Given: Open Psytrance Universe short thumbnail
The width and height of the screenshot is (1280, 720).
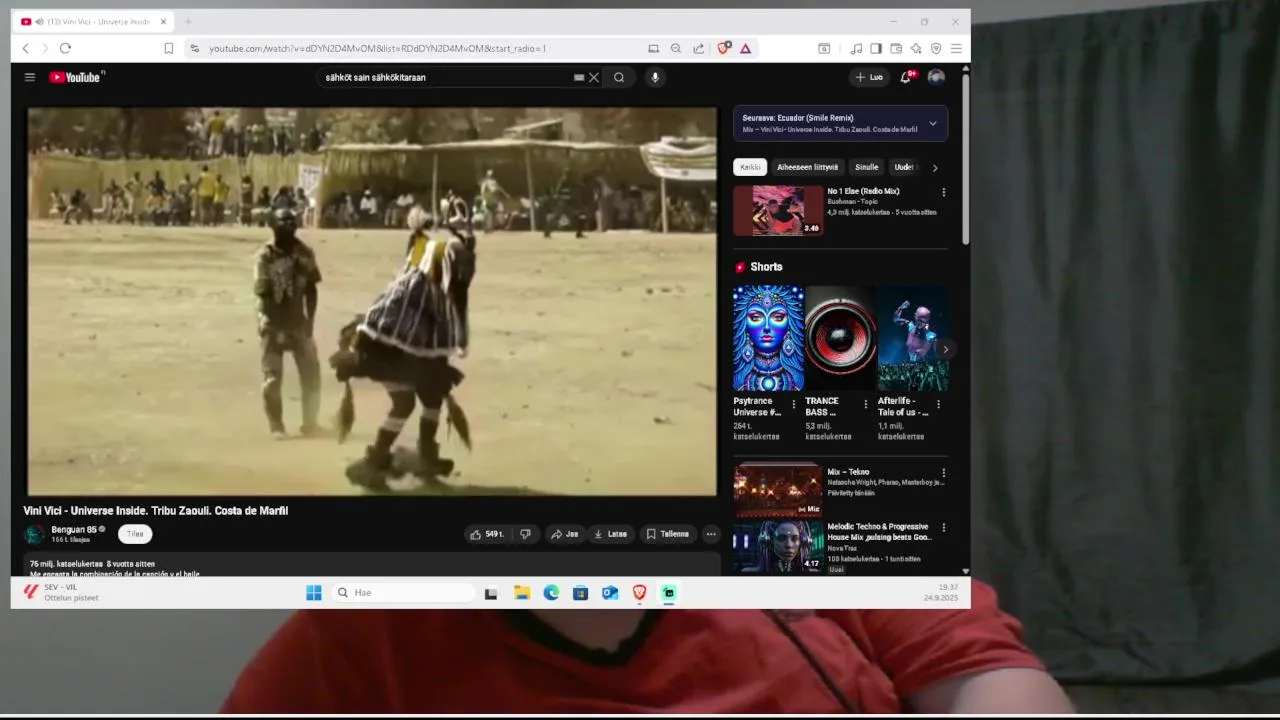Looking at the screenshot, I should coord(768,338).
